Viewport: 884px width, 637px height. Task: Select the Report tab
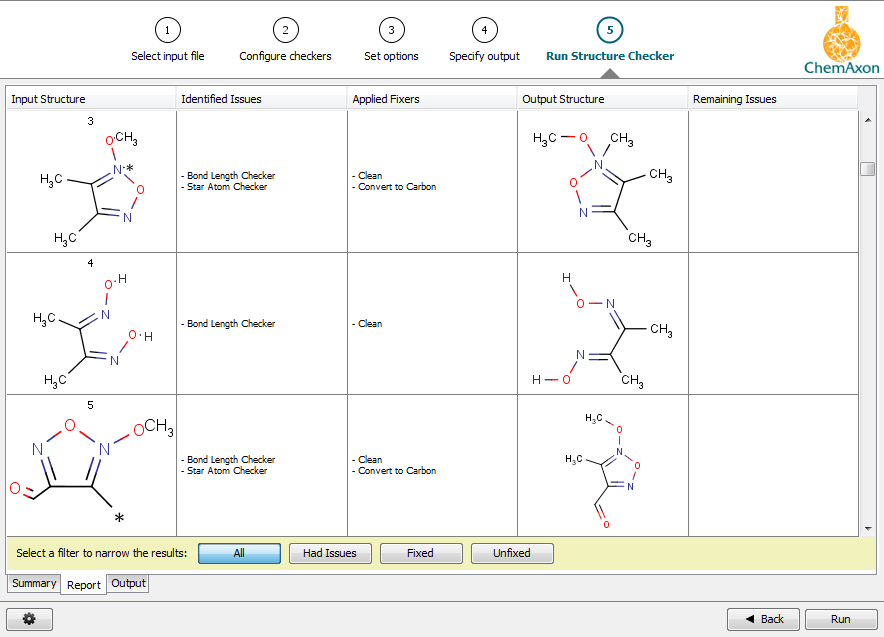point(82,584)
